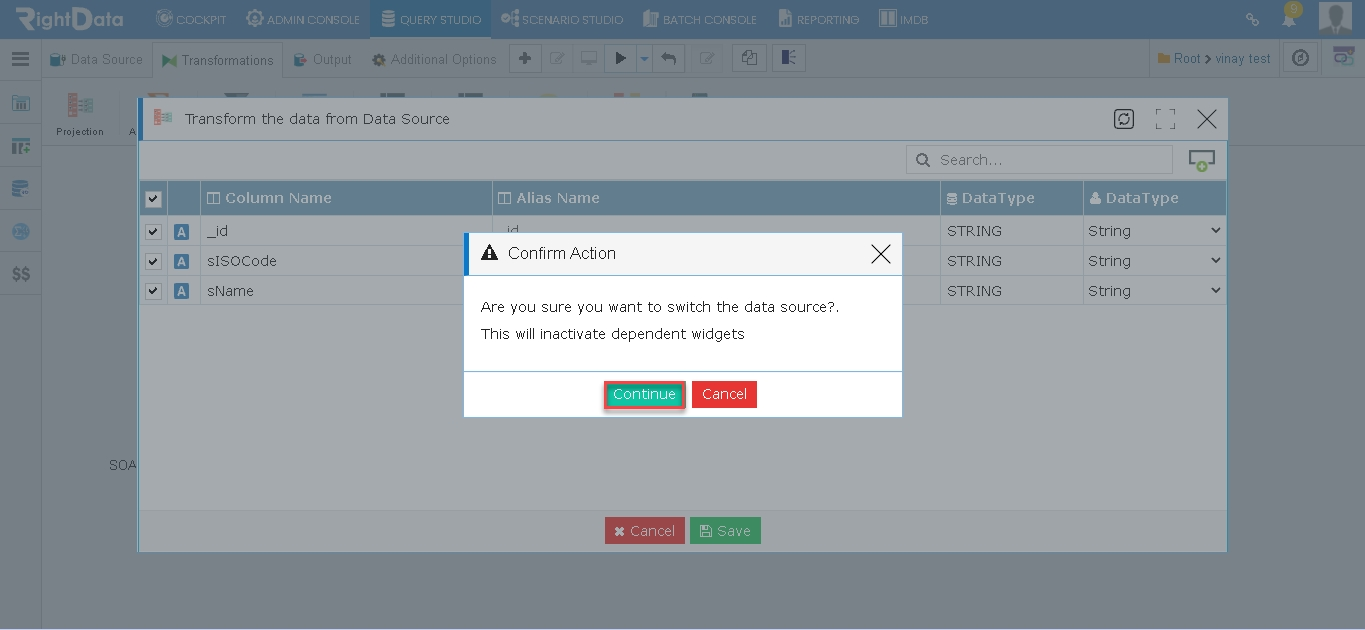This screenshot has width=1365, height=630.
Task: Click the add column icon beside search
Action: (x=1201, y=160)
